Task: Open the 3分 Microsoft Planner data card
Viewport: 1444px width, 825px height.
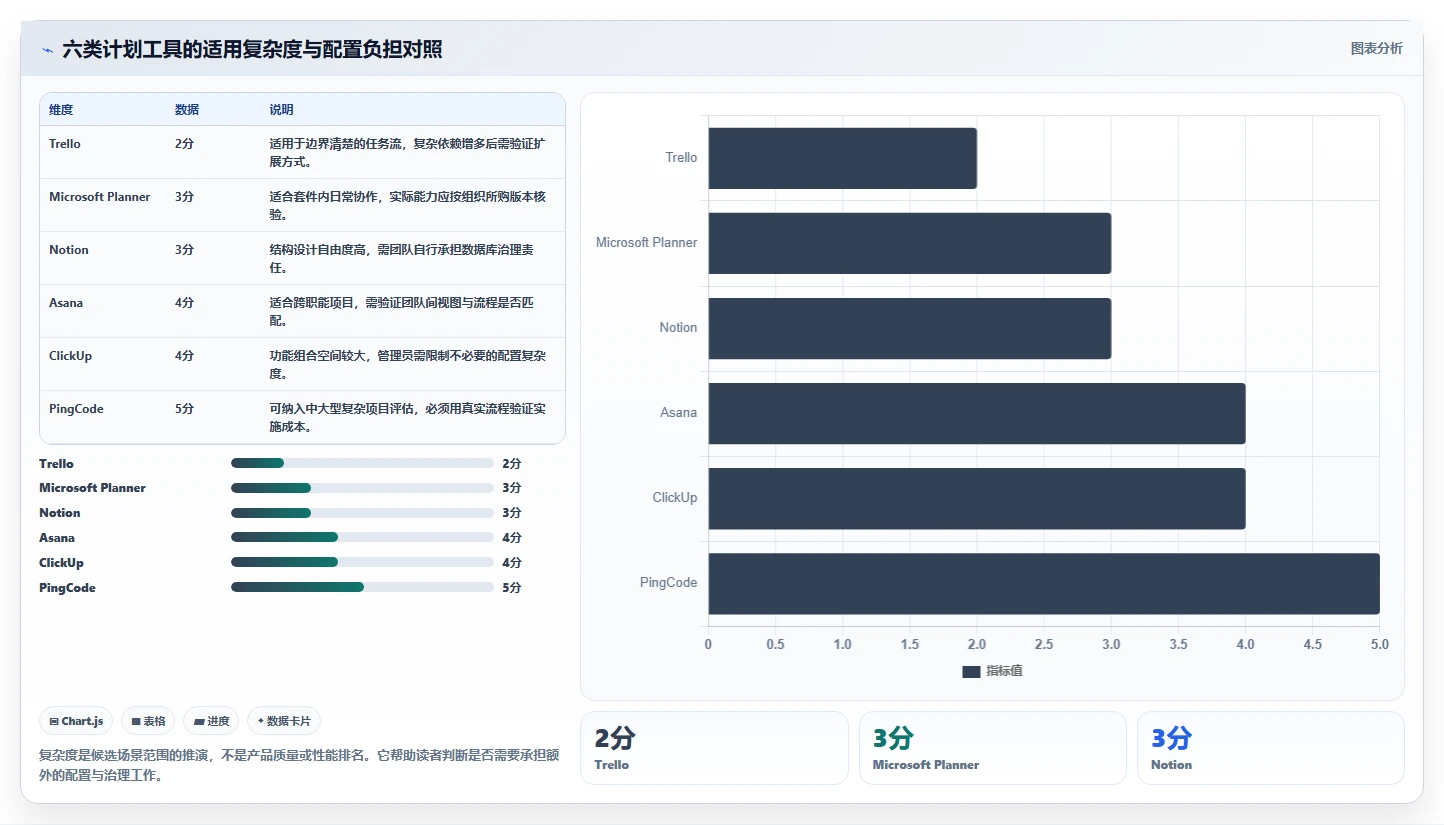Action: pyautogui.click(x=993, y=748)
